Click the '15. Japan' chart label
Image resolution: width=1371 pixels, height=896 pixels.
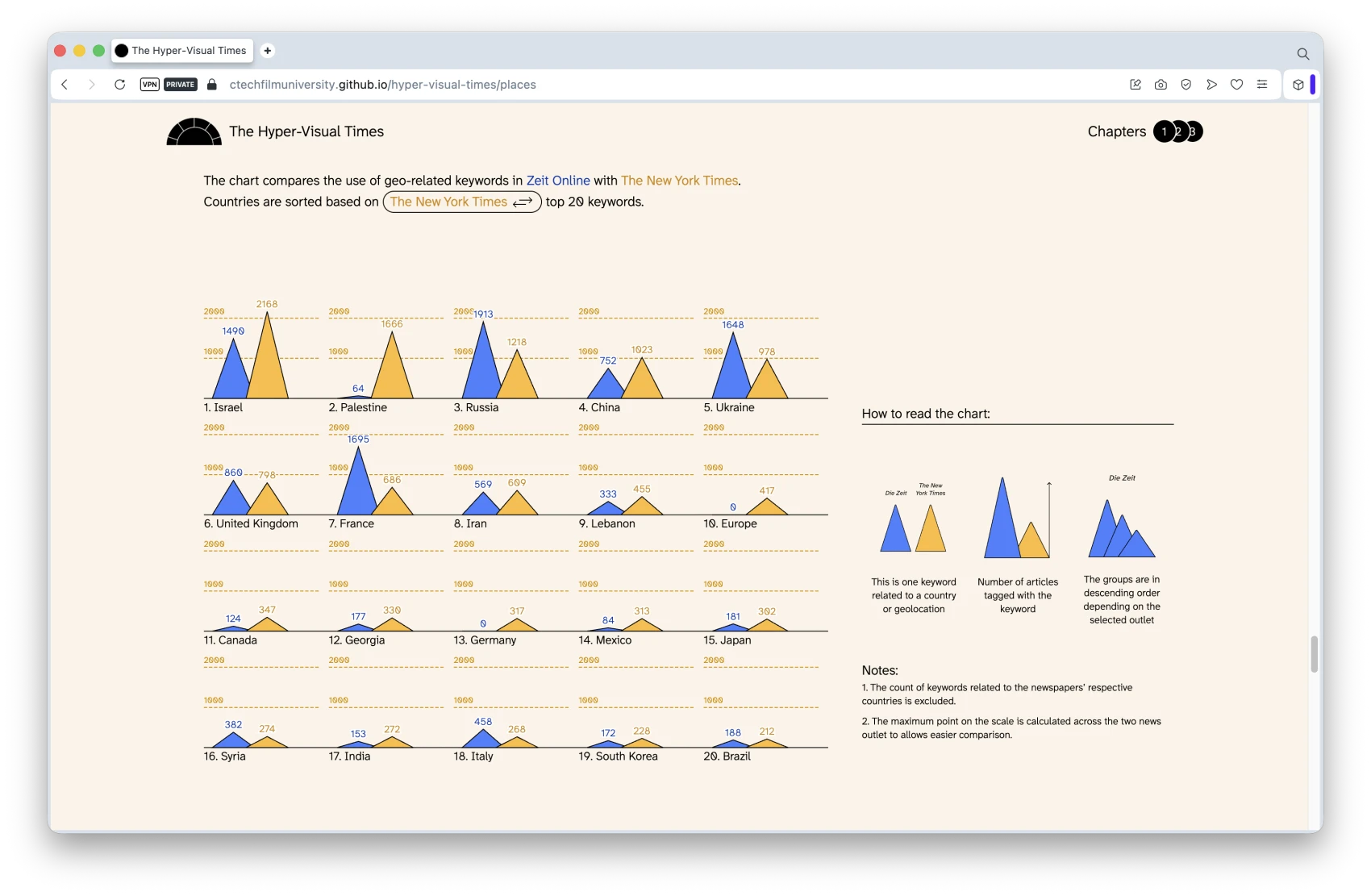point(727,640)
